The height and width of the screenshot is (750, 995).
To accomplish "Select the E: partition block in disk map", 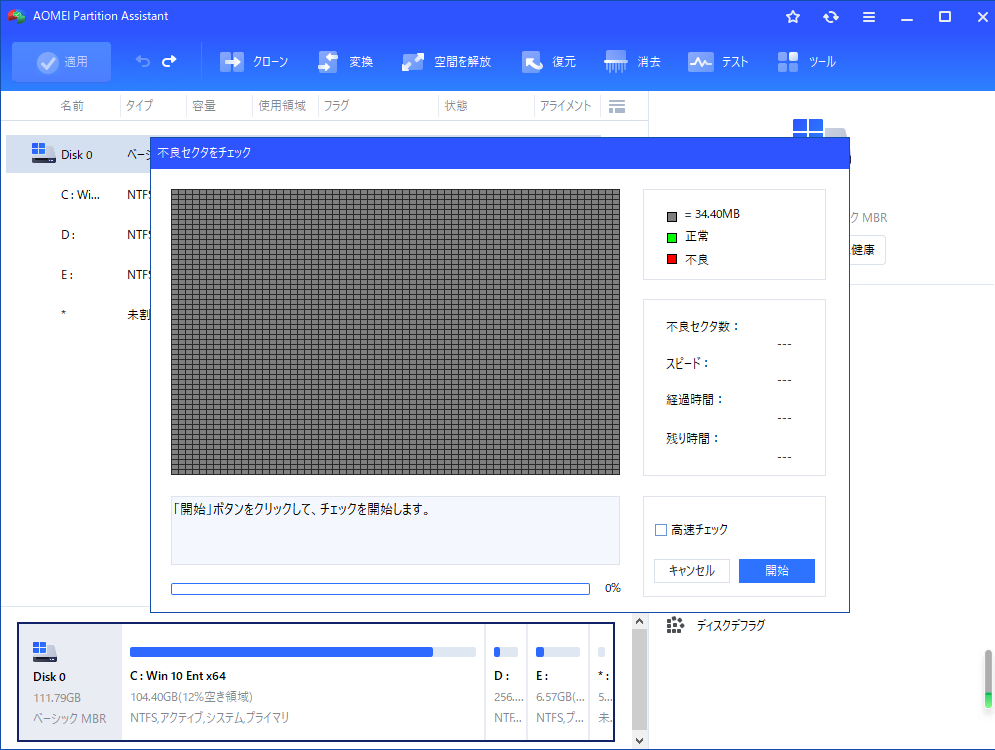I will click(x=558, y=682).
